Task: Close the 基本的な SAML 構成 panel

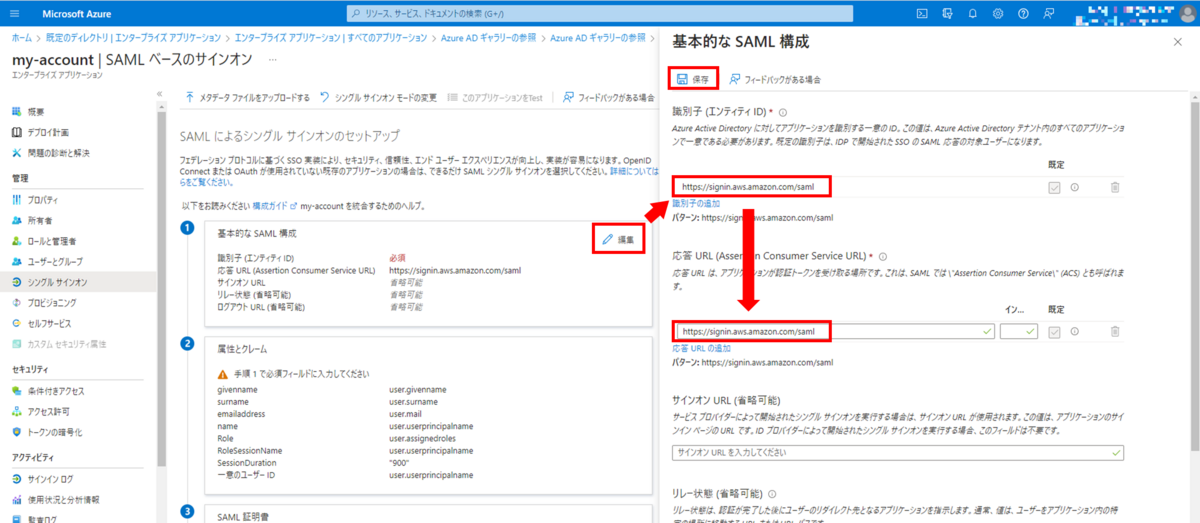Action: click(x=1176, y=42)
